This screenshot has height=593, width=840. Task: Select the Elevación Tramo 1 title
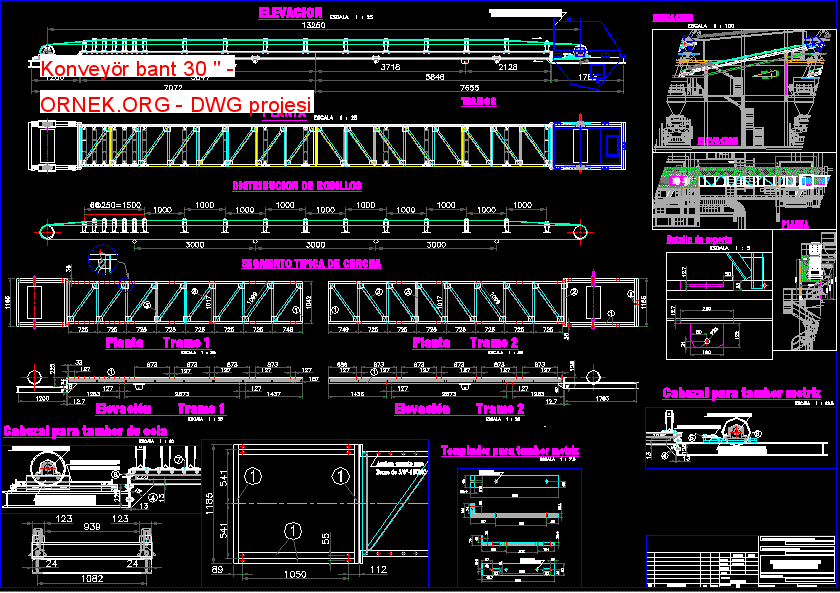coord(160,409)
